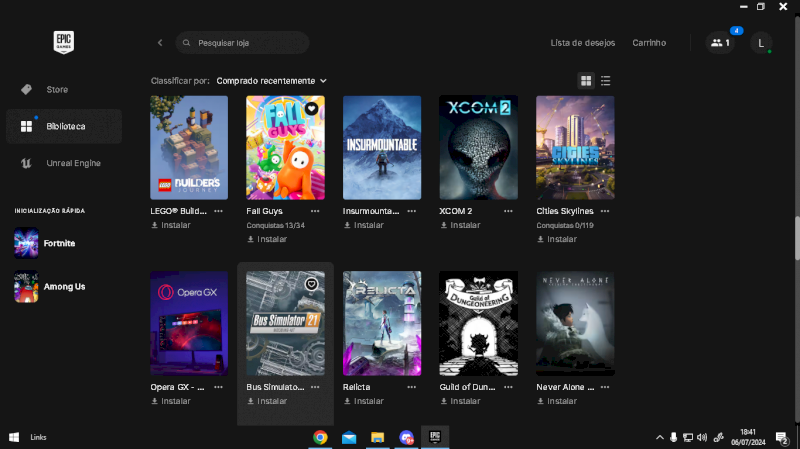The height and width of the screenshot is (449, 800).
Task: Click Lista de desejos link
Action: point(582,43)
